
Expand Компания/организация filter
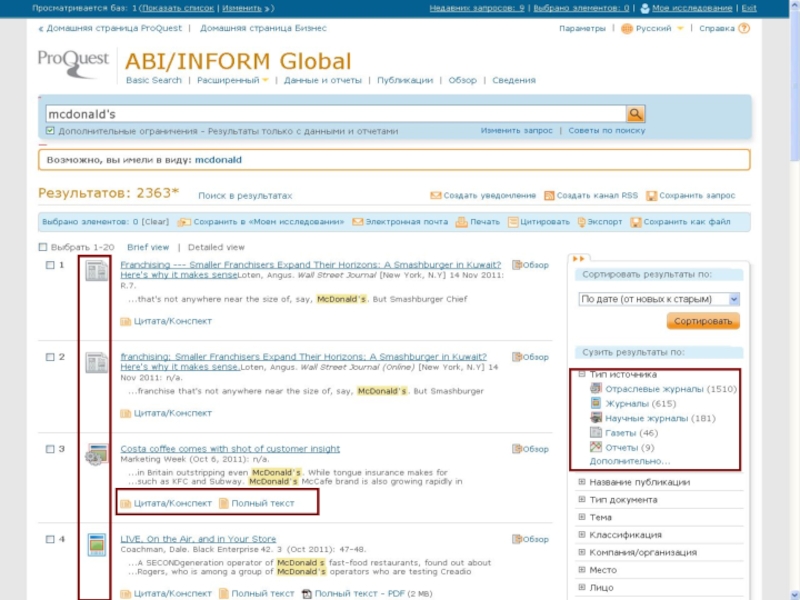pyautogui.click(x=582, y=552)
